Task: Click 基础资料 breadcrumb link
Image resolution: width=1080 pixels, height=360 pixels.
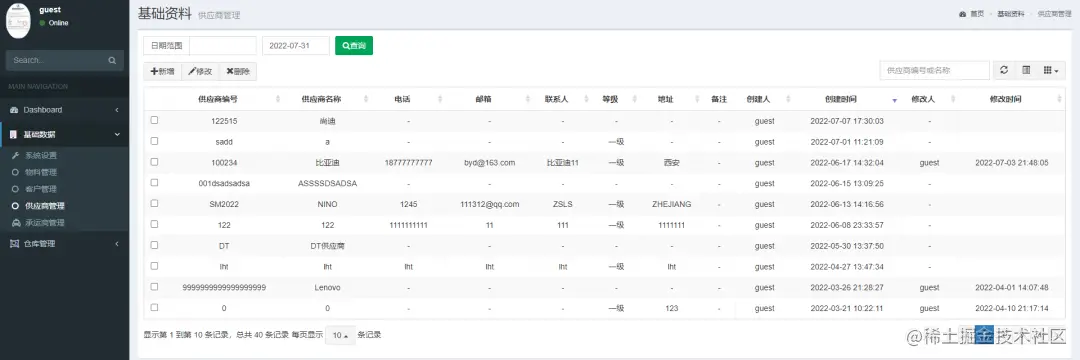Action: coord(1010,14)
